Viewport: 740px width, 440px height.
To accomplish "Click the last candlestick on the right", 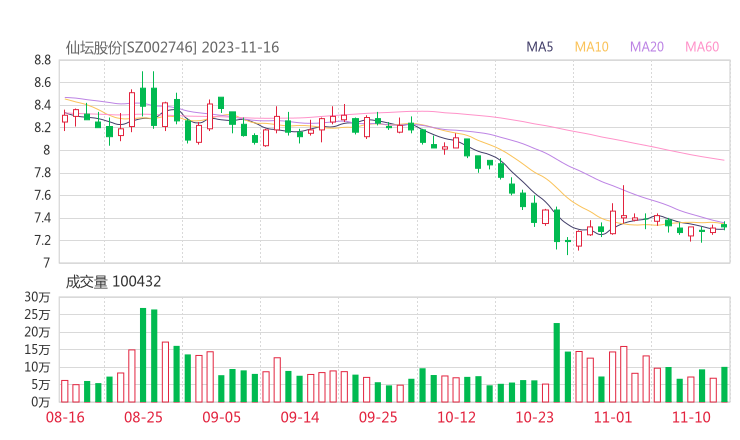I will click(724, 225).
